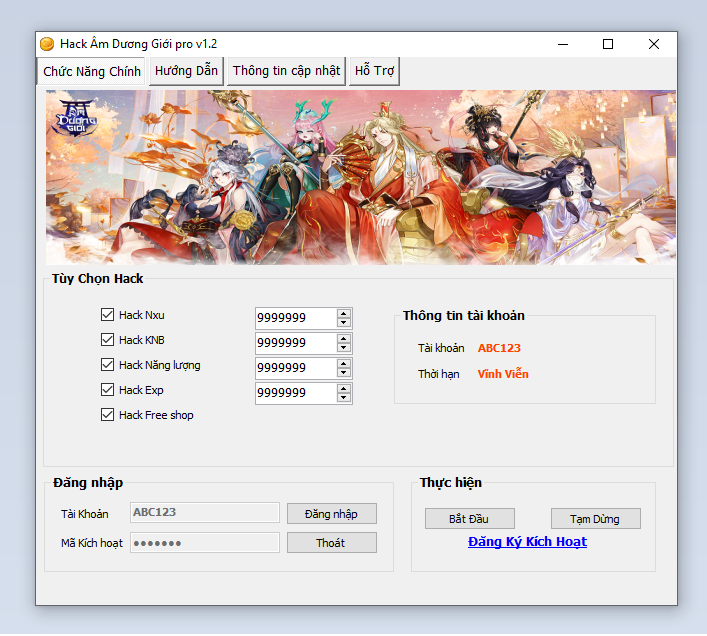Uncheck the Hack Free shop option
Viewport: 707px width, 636px height.
click(x=108, y=415)
